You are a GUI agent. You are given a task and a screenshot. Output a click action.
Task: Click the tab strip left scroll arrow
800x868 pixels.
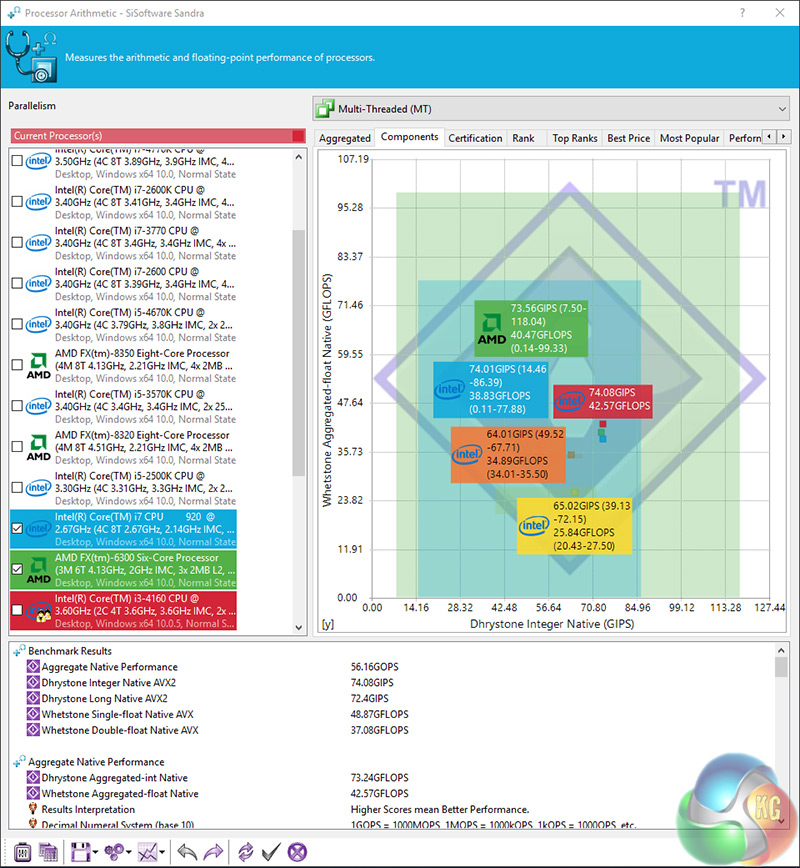(x=769, y=136)
